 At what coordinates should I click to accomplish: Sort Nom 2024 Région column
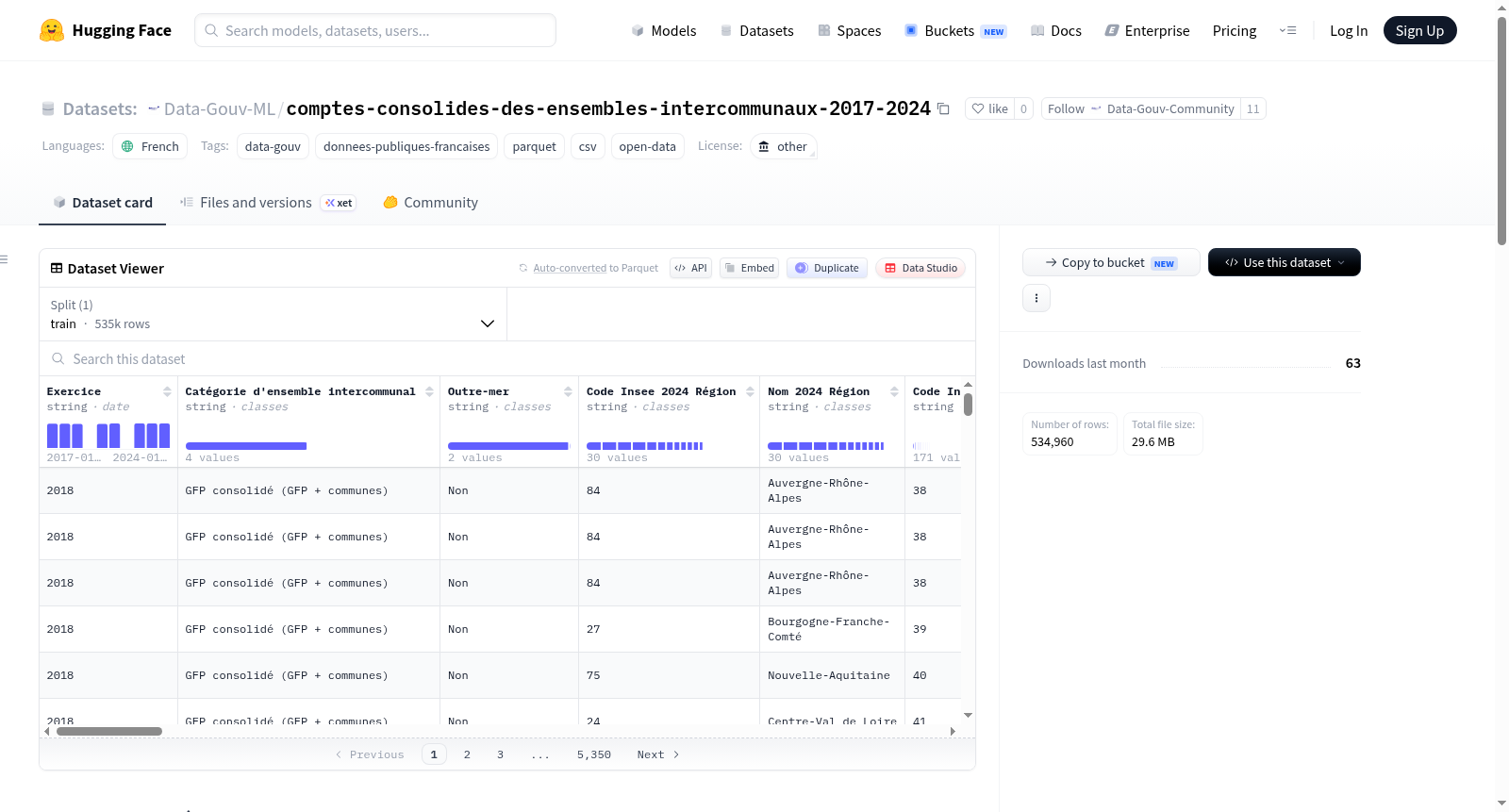click(894, 391)
